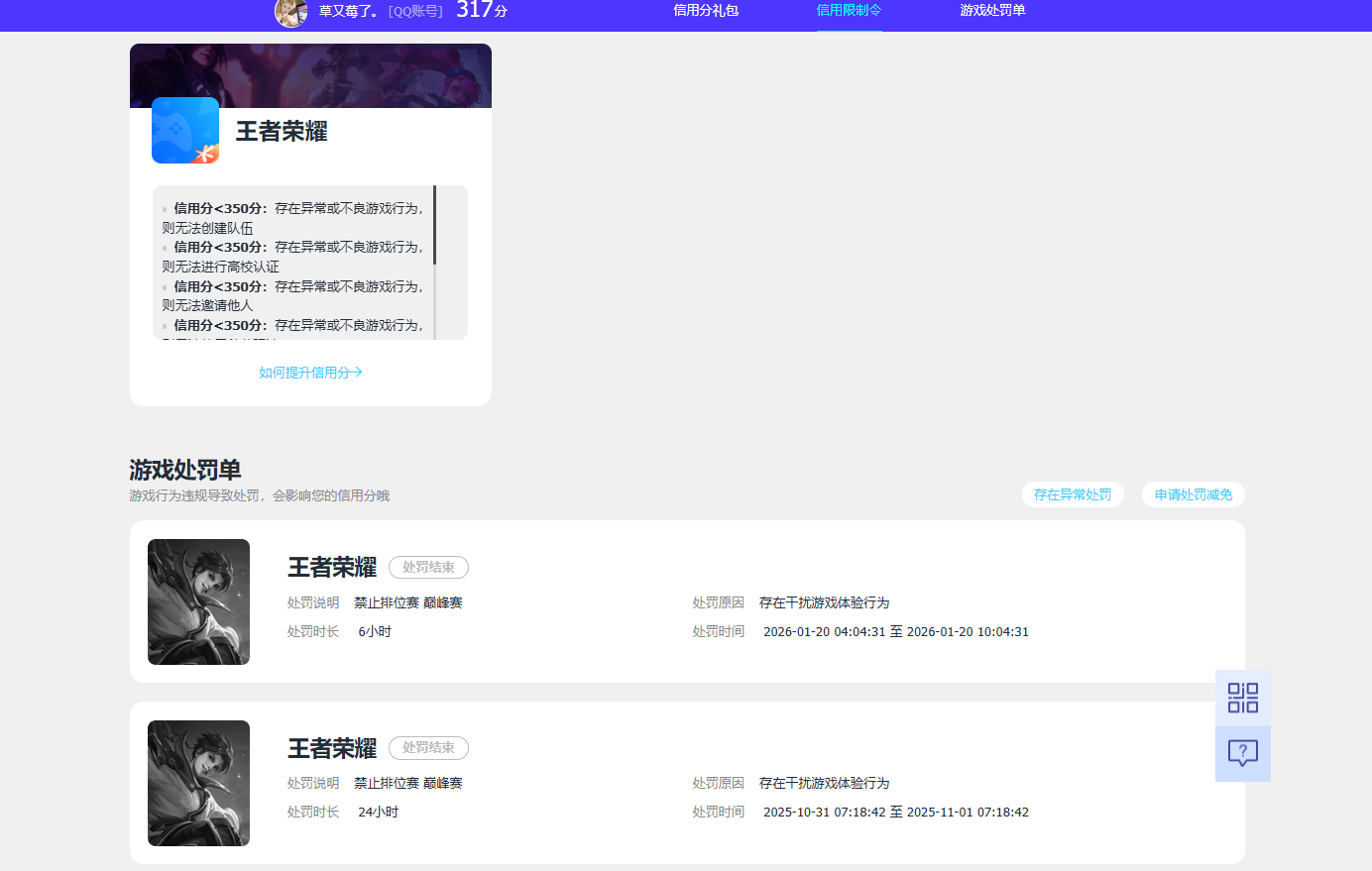Viewport: 1372px width, 871px height.
Task: Click the 申请处罚减免 button
Action: coord(1193,493)
